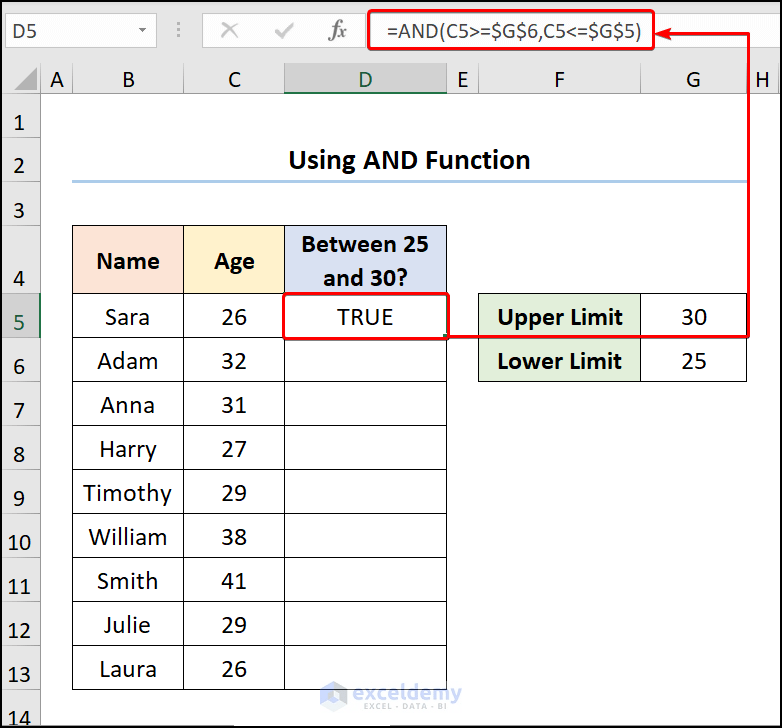
Task: Click the Enter checkmark formula bar icon
Action: tap(284, 31)
